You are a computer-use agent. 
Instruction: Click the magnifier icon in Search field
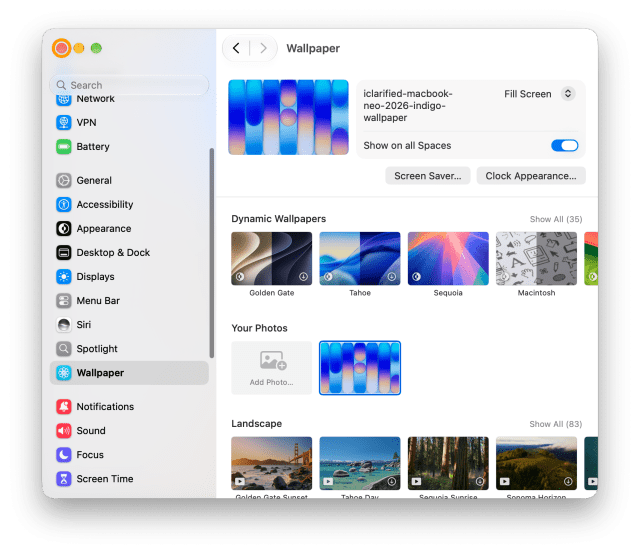[61, 85]
